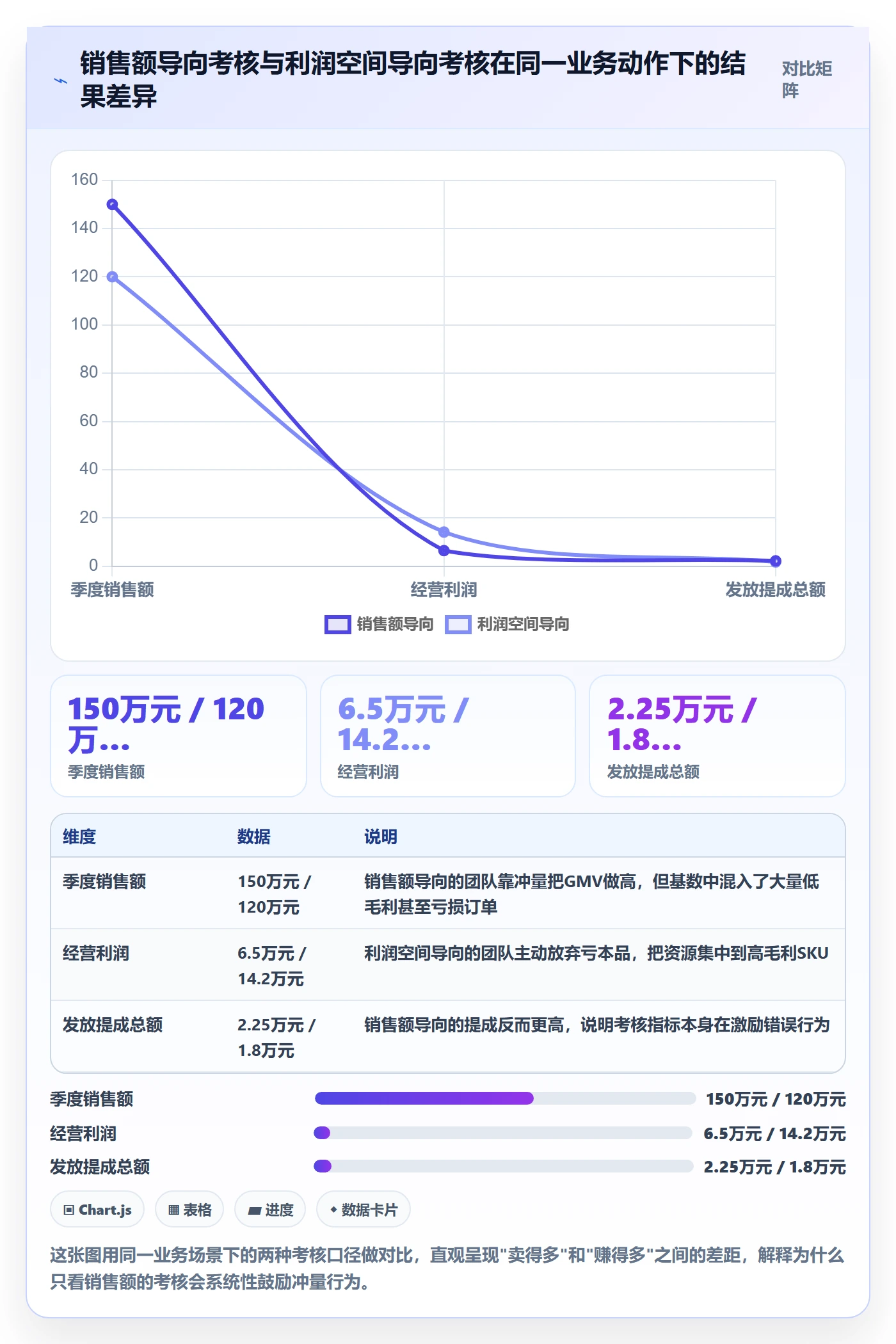The height and width of the screenshot is (1344, 896).
Task: Click the 100 y-axis tick label
Action: coord(84,324)
